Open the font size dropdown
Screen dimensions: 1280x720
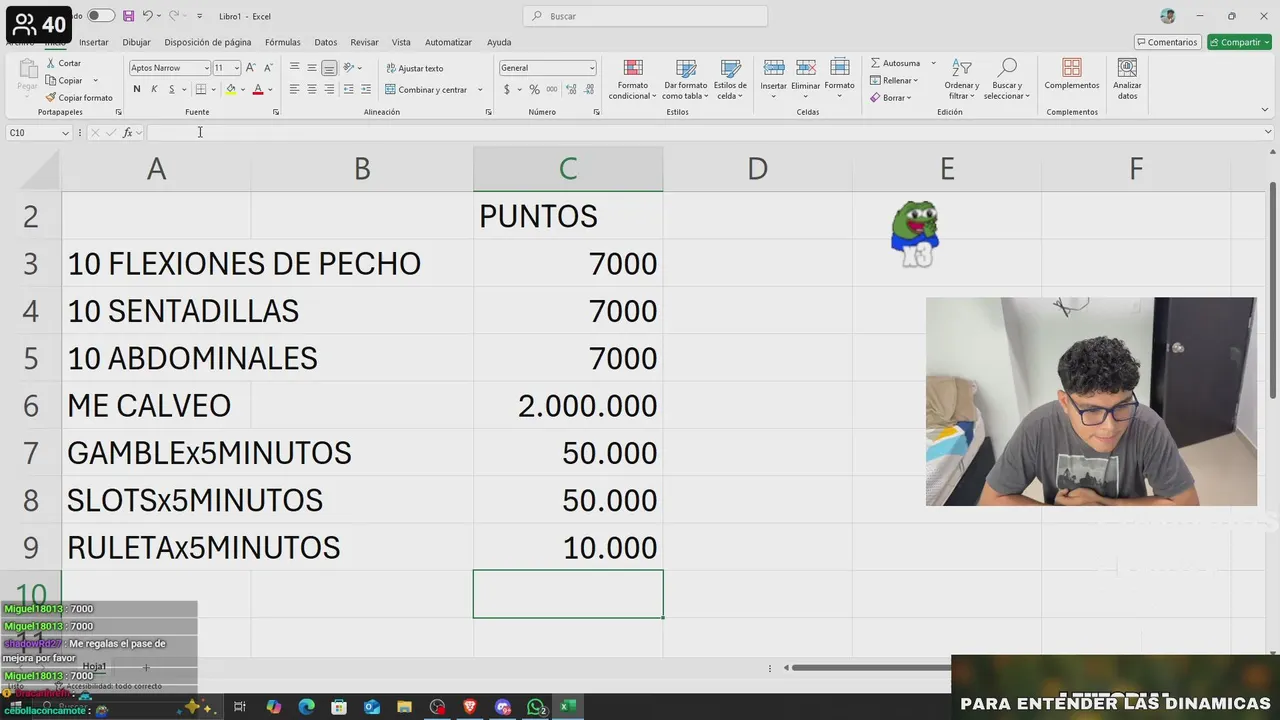(236, 68)
